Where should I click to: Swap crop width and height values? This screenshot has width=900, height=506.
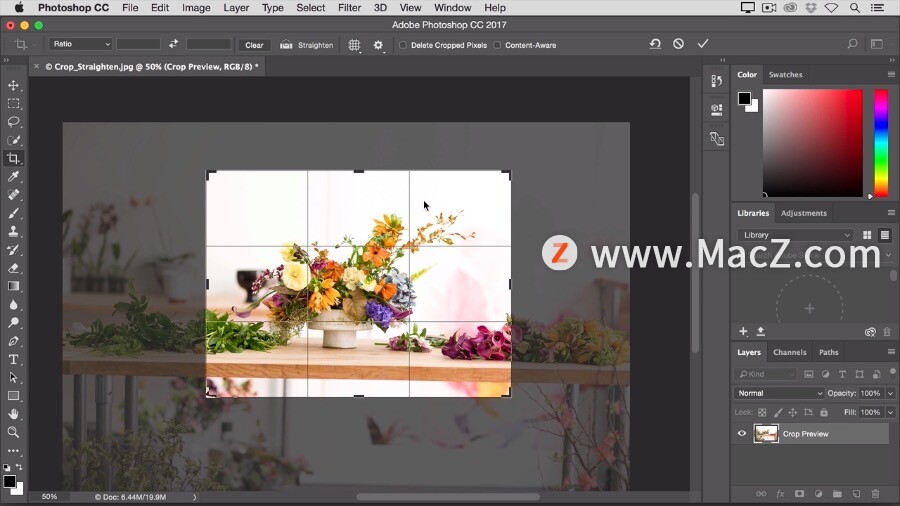(173, 44)
